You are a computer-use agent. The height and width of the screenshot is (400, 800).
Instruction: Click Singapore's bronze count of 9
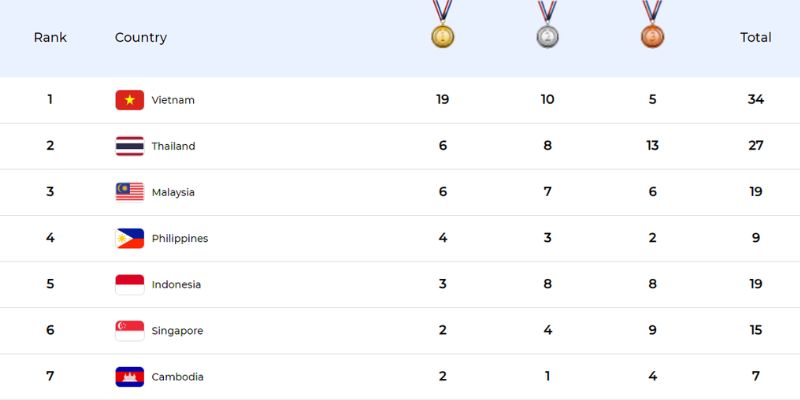[652, 330]
